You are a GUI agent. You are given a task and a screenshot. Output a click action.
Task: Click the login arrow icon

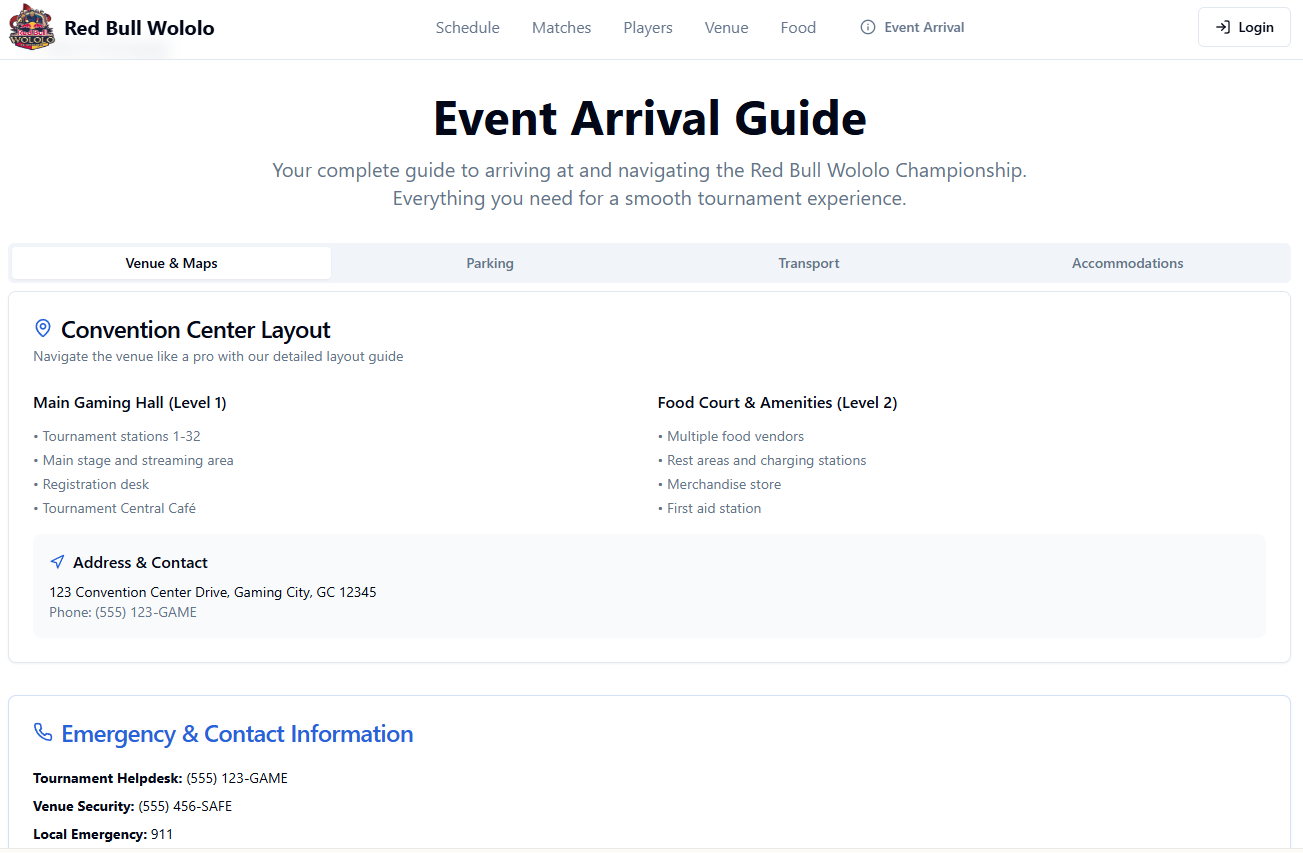[x=1222, y=28]
